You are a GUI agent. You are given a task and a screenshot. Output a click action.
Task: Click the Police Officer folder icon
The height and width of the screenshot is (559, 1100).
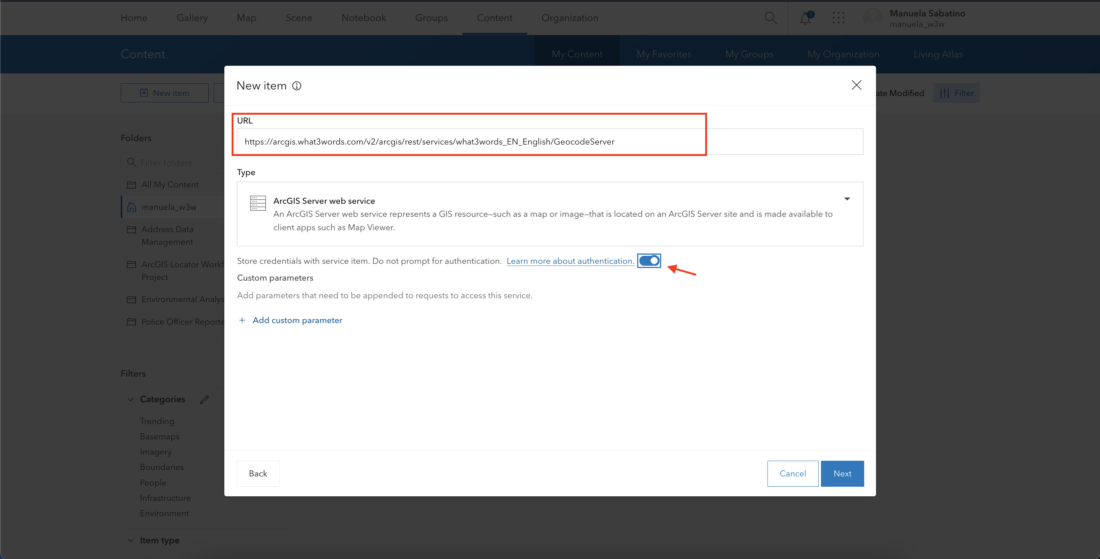pyautogui.click(x=131, y=322)
